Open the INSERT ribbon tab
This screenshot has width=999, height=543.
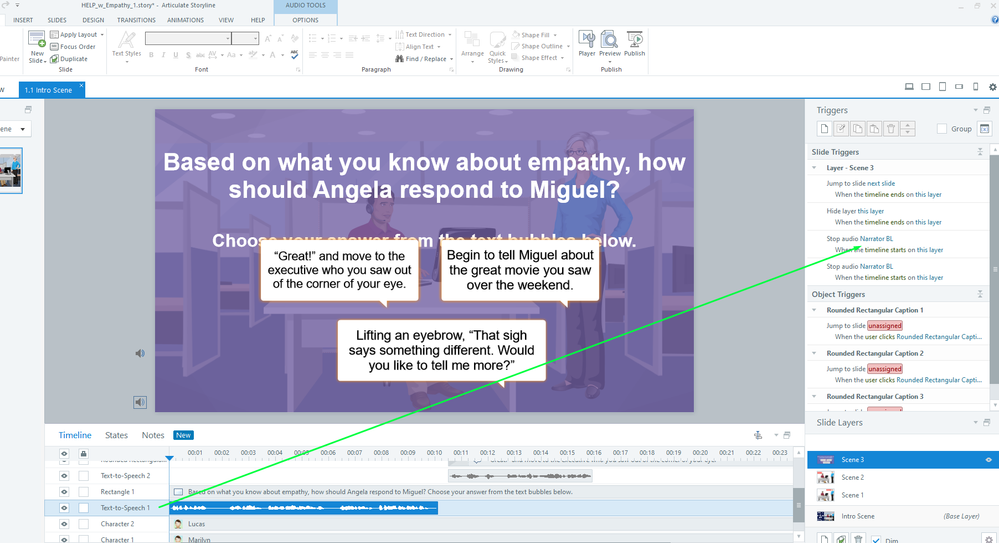click(x=23, y=20)
